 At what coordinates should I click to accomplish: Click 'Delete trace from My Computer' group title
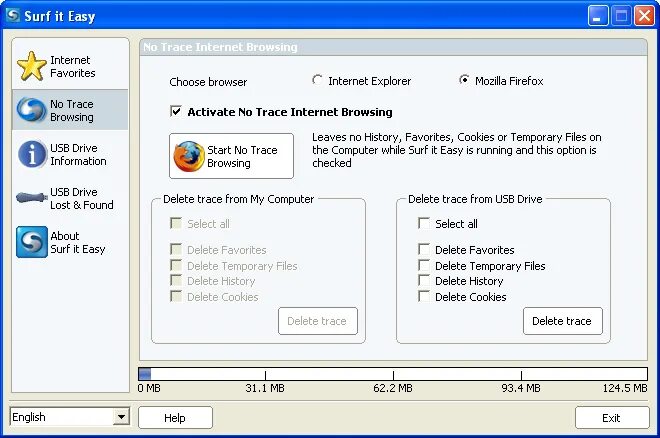238,199
